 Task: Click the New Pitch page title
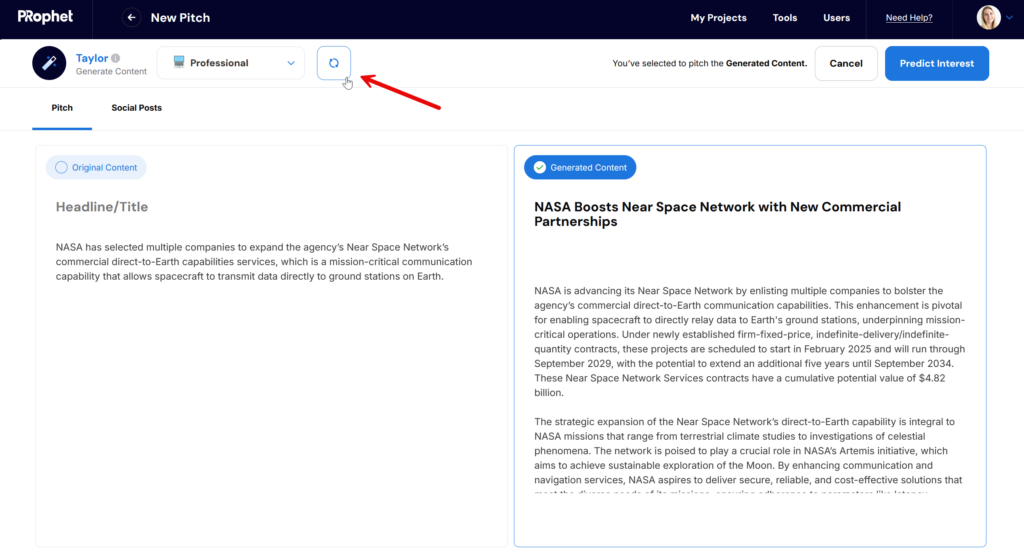[180, 18]
